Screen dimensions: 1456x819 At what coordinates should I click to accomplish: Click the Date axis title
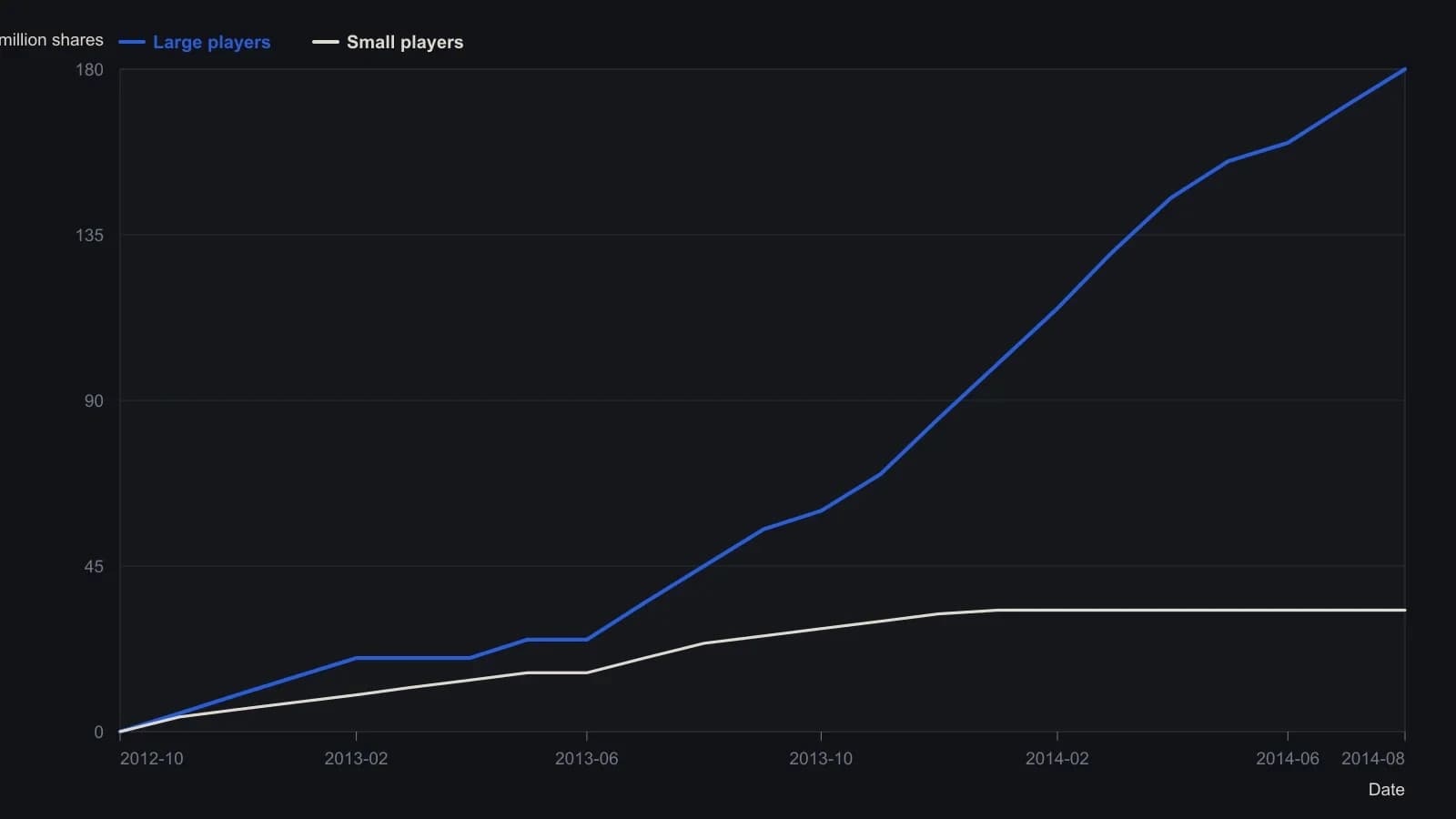(1386, 789)
